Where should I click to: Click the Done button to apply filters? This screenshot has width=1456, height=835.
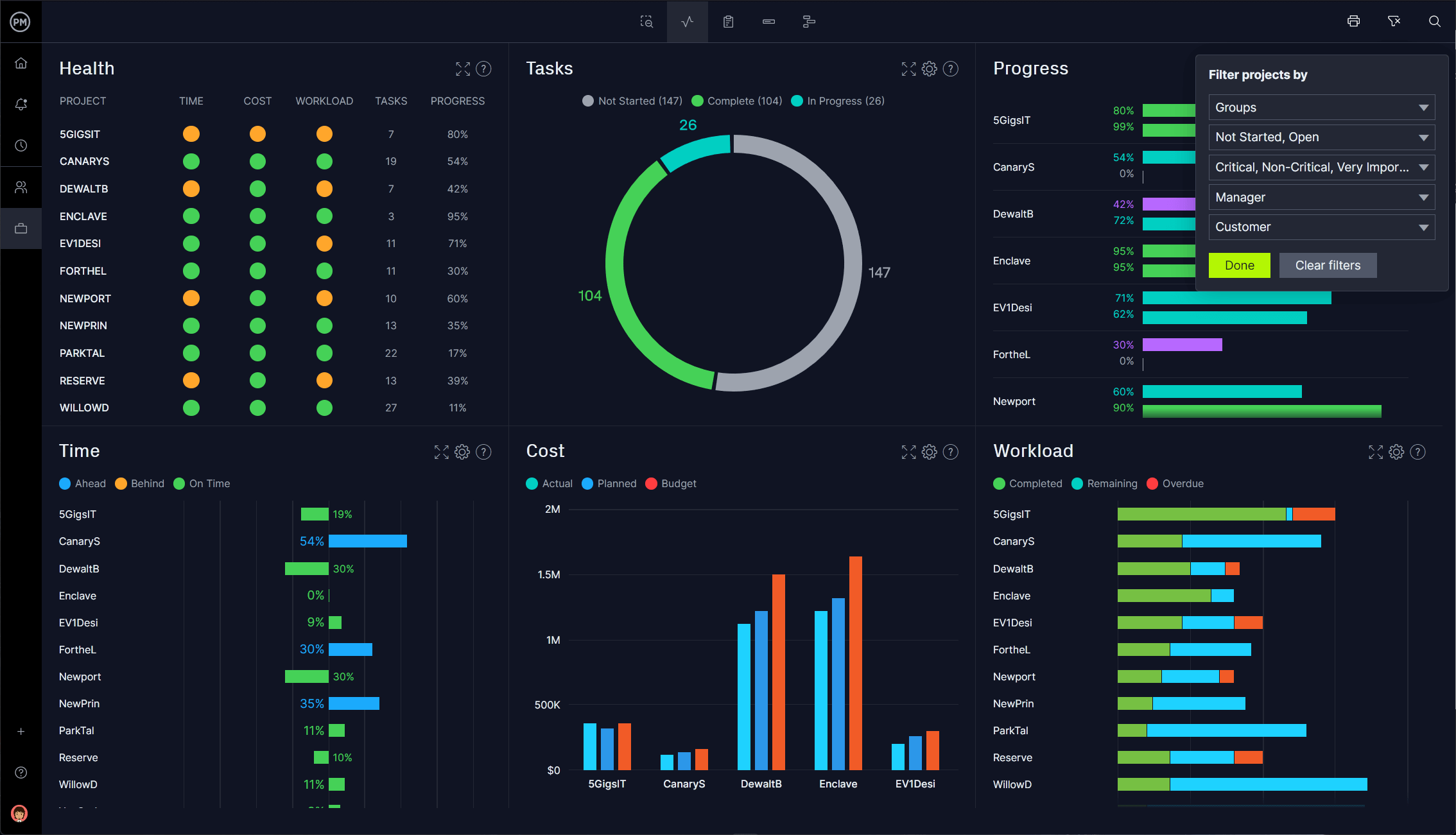click(1239, 265)
